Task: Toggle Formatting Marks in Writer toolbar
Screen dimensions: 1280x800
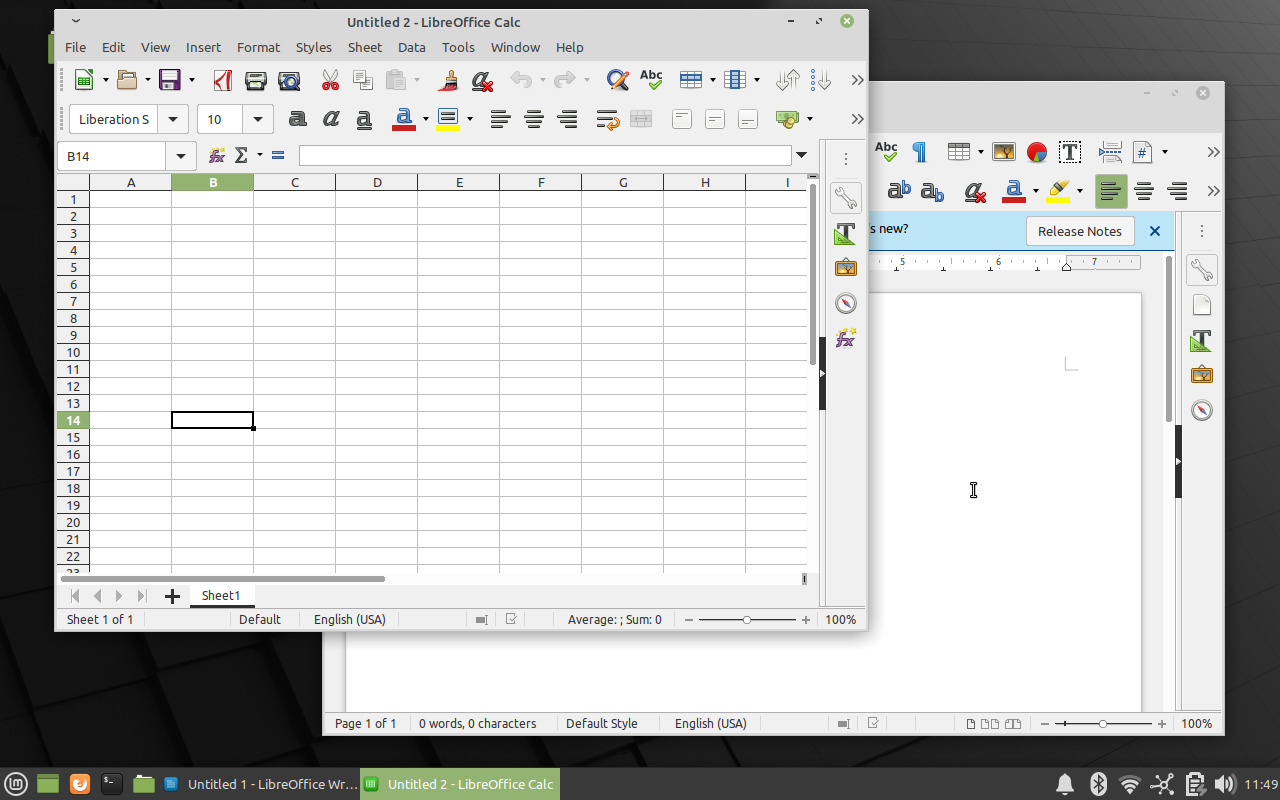Action: pos(919,152)
